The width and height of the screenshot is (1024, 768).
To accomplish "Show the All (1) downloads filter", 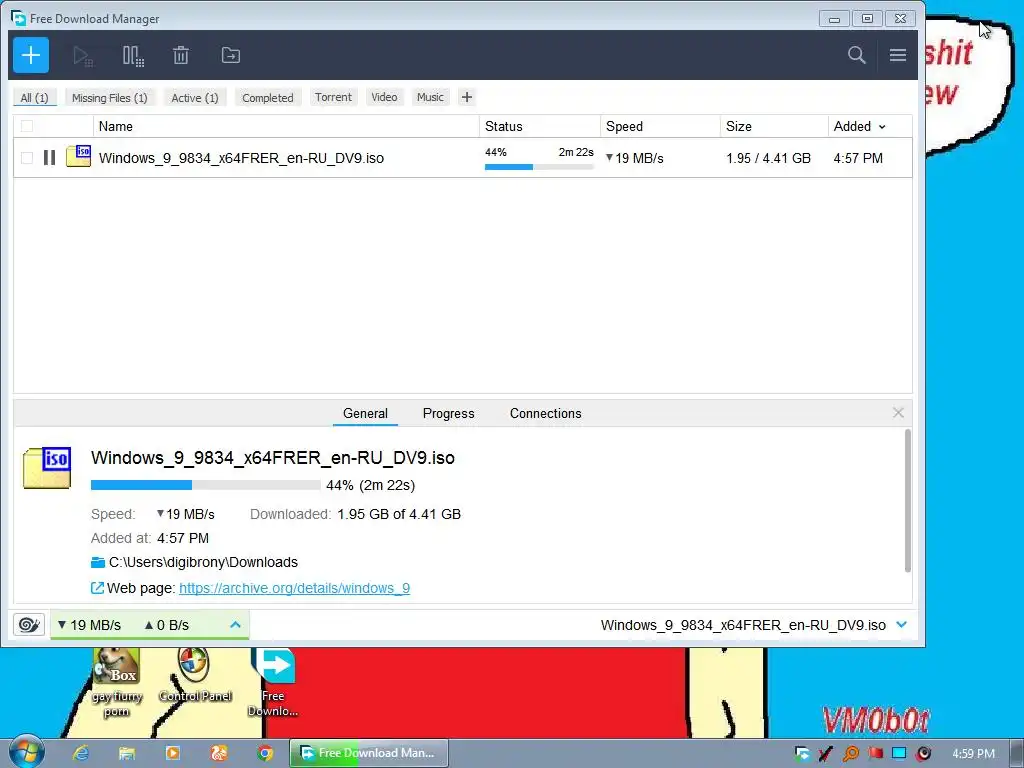I will 35,97.
